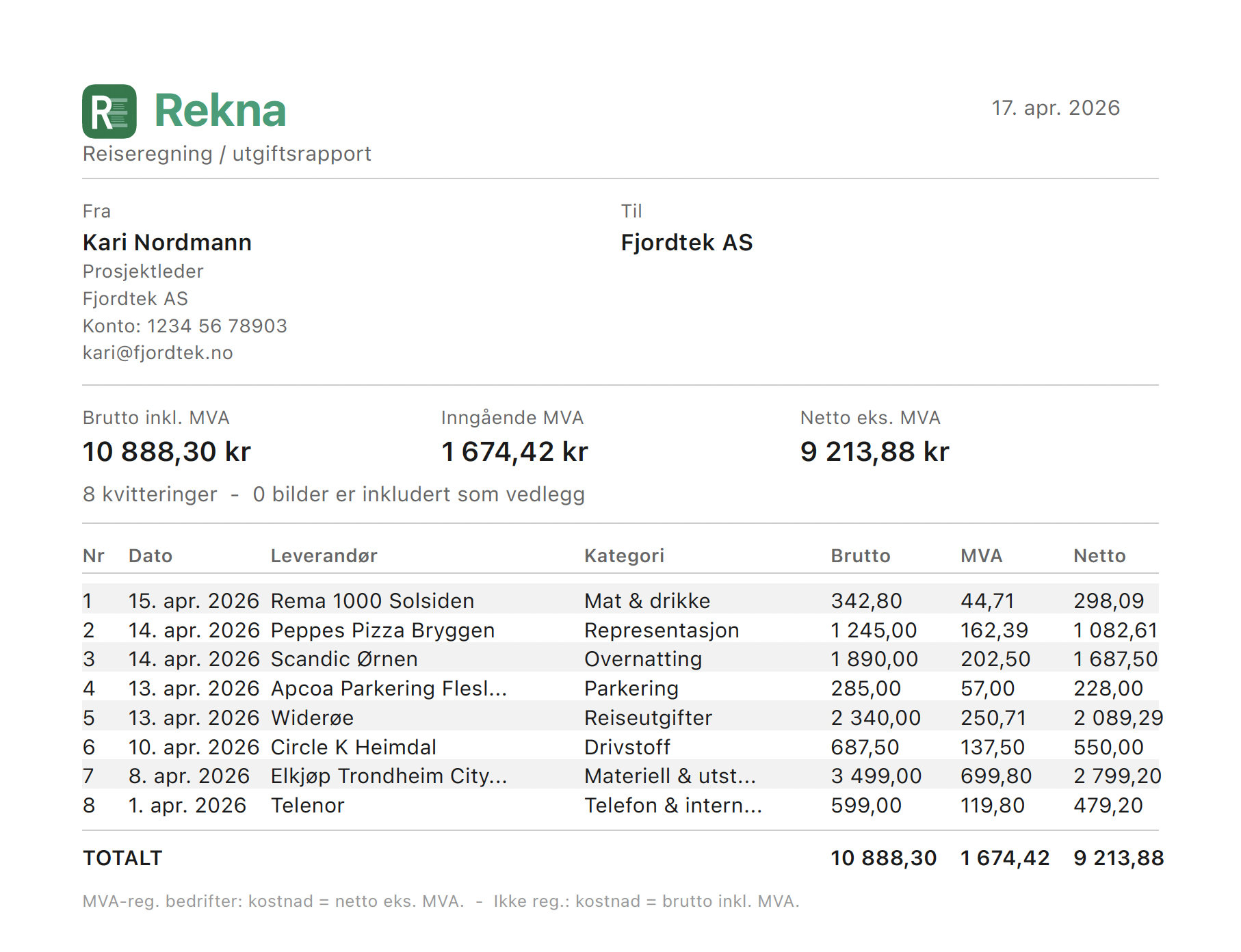Viewport: 1241px width, 952px height.
Task: Click date '1. apr. 2026' in row 8
Action: click(x=187, y=806)
